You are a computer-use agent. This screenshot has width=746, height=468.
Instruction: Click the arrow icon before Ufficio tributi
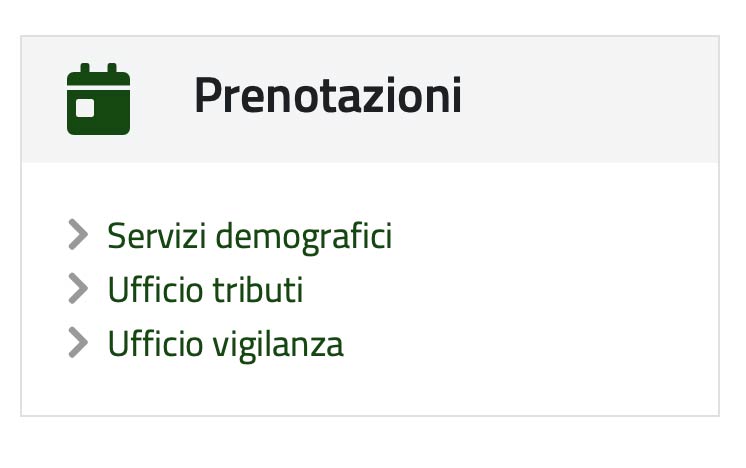(79, 288)
